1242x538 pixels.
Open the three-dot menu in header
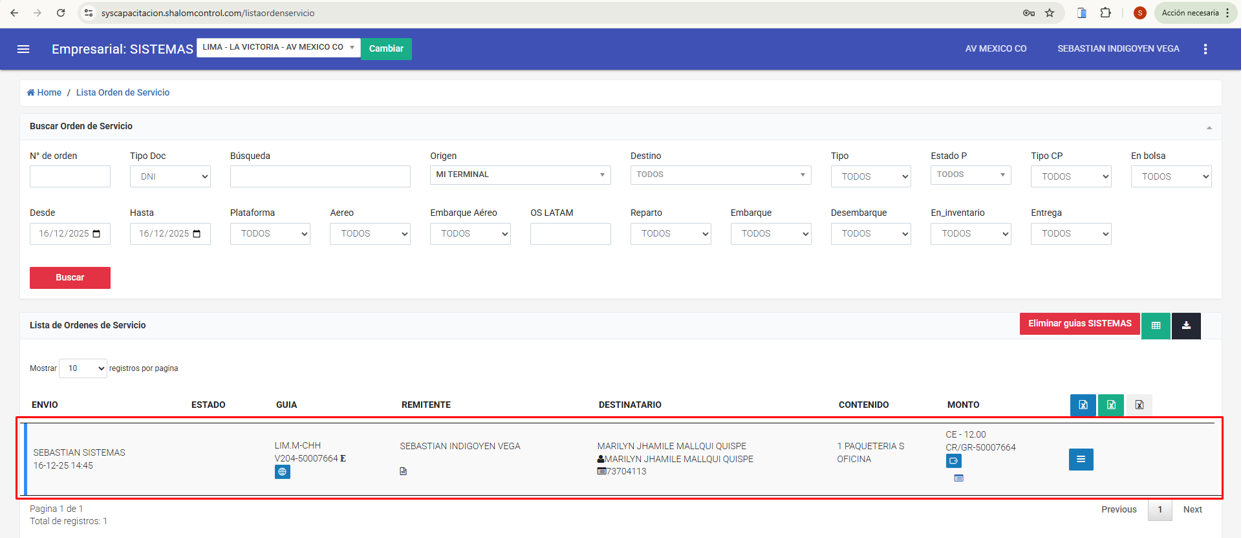(1205, 49)
